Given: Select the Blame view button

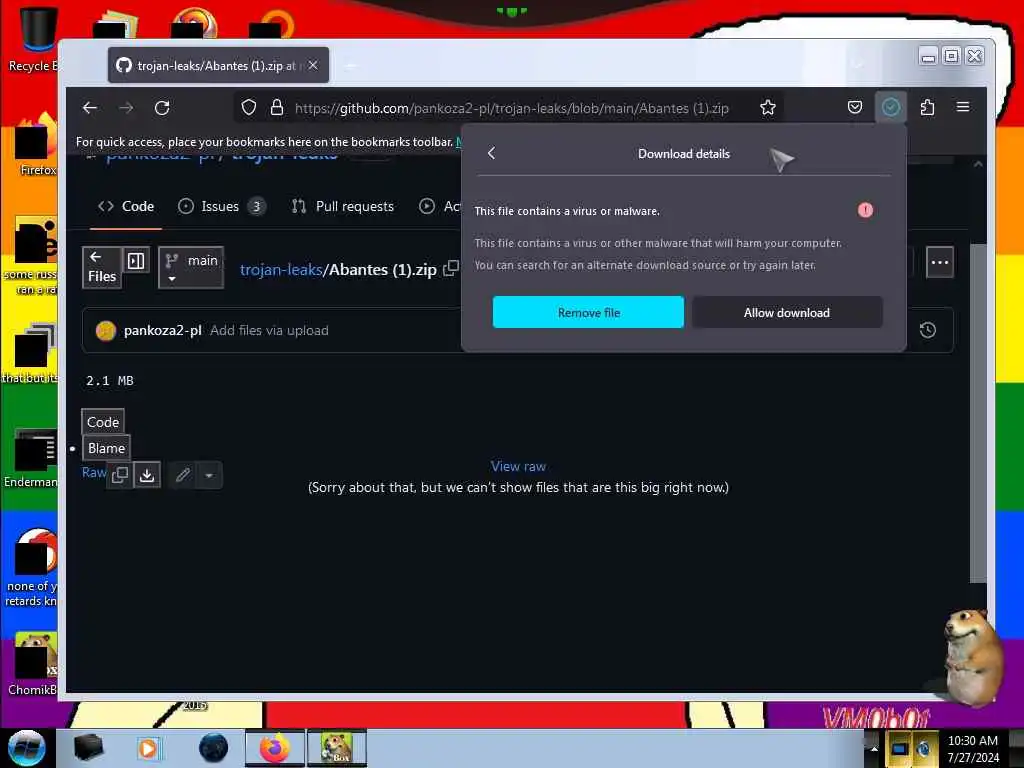Looking at the screenshot, I should [x=106, y=448].
